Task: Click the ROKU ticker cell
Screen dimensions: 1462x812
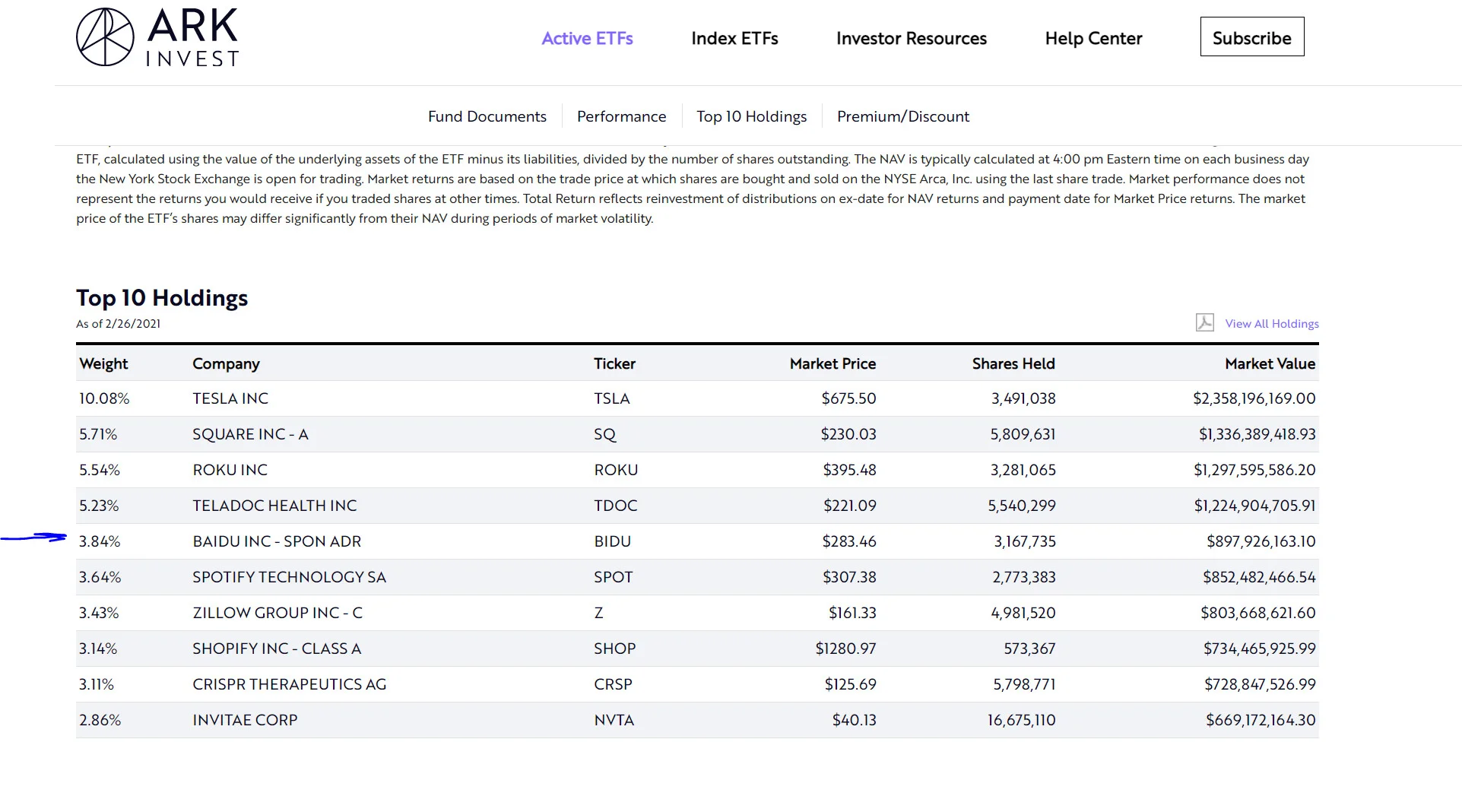Action: [x=616, y=470]
